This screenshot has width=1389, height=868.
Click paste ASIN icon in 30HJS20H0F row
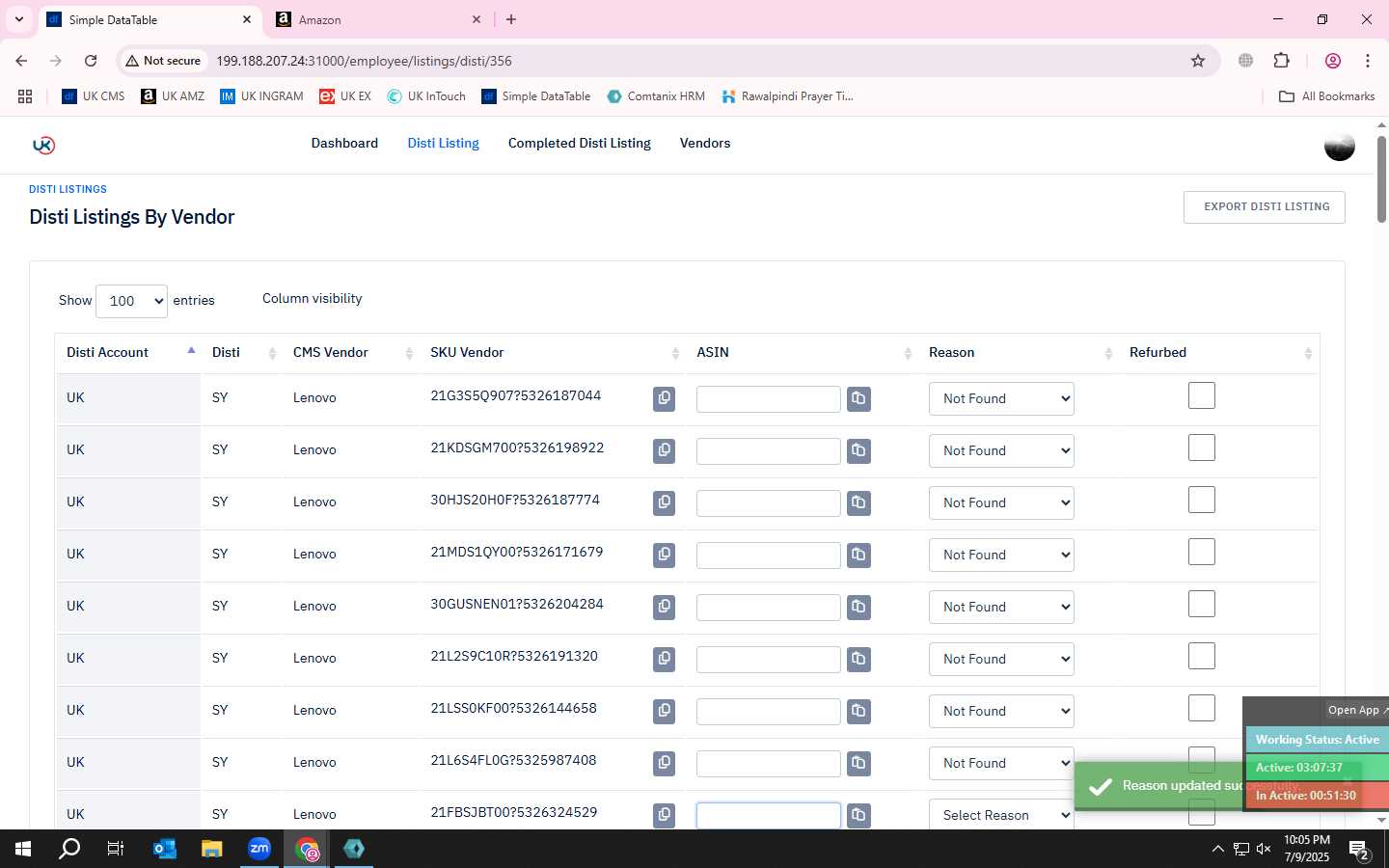(x=858, y=502)
